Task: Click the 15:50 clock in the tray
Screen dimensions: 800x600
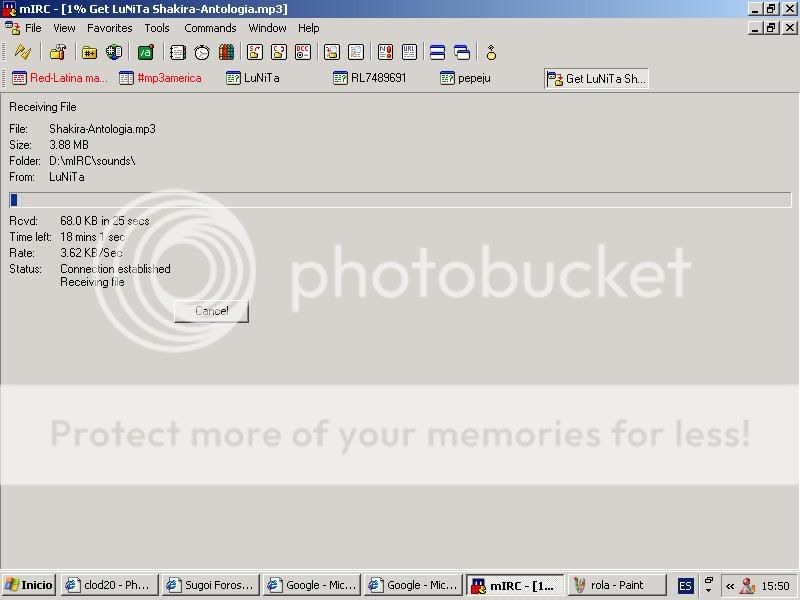Action: click(x=776, y=586)
